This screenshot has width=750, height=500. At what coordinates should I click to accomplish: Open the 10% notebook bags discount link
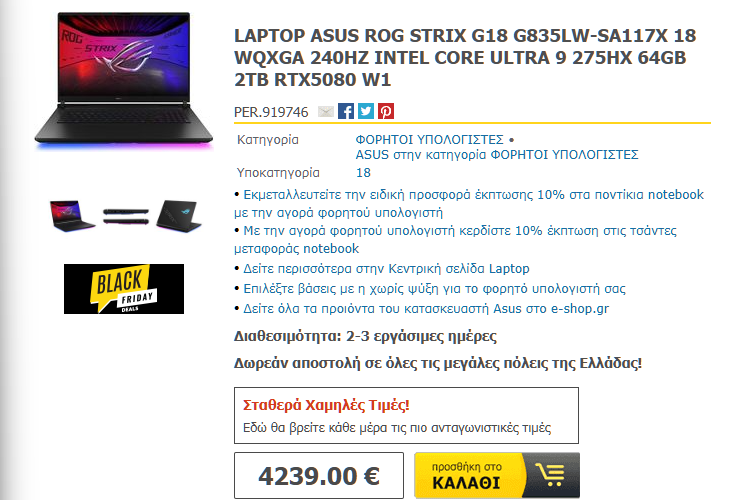tap(455, 240)
